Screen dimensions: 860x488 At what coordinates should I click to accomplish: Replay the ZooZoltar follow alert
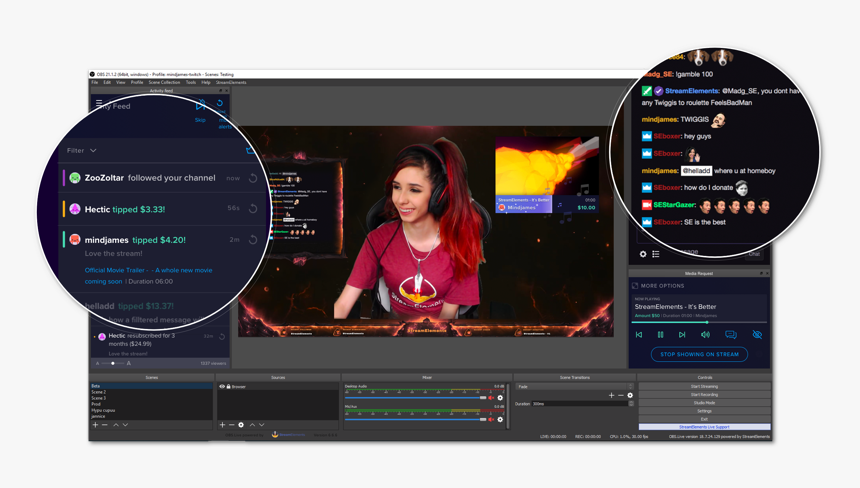tap(253, 178)
